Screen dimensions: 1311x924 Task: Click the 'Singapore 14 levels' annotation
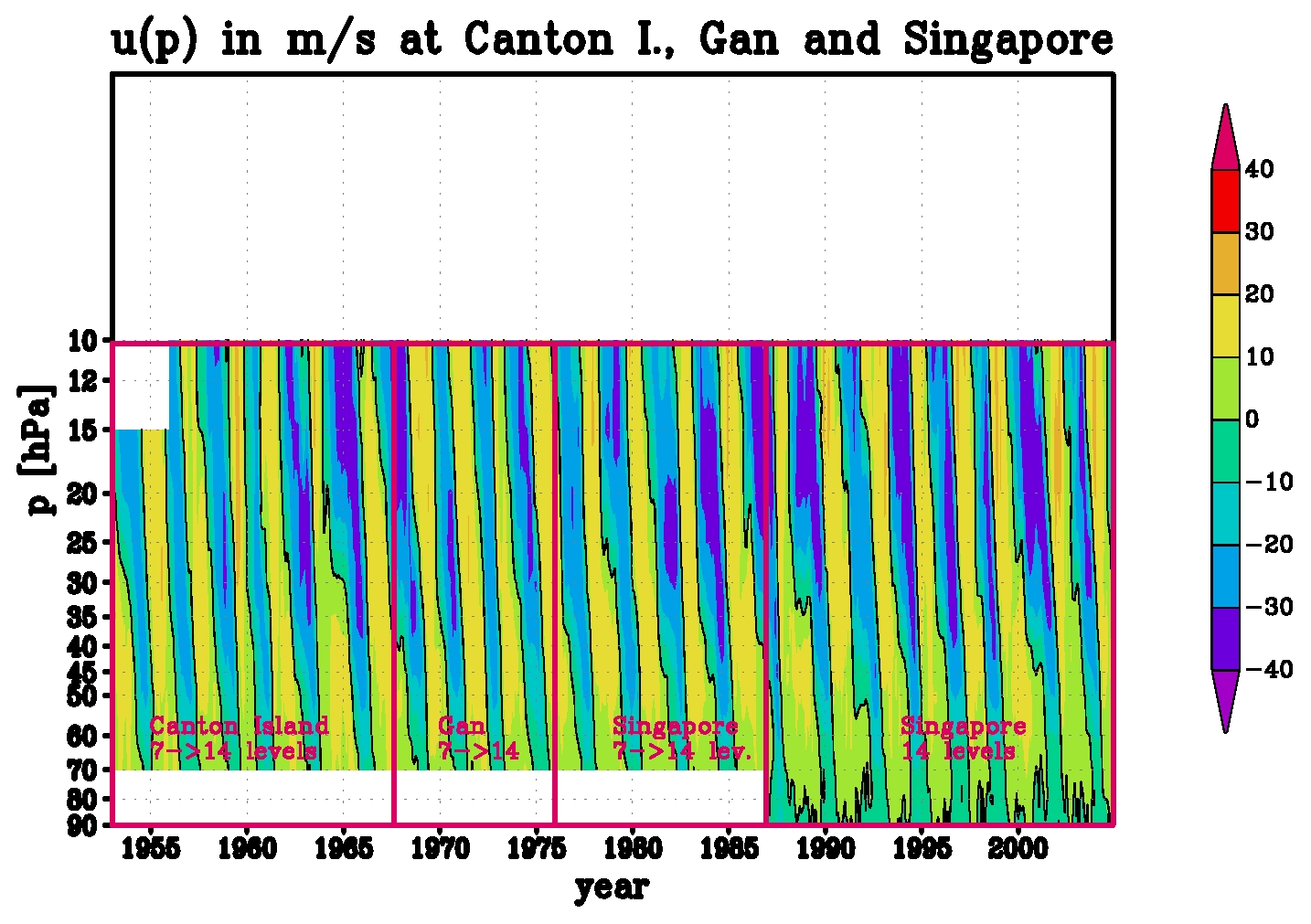(x=963, y=738)
